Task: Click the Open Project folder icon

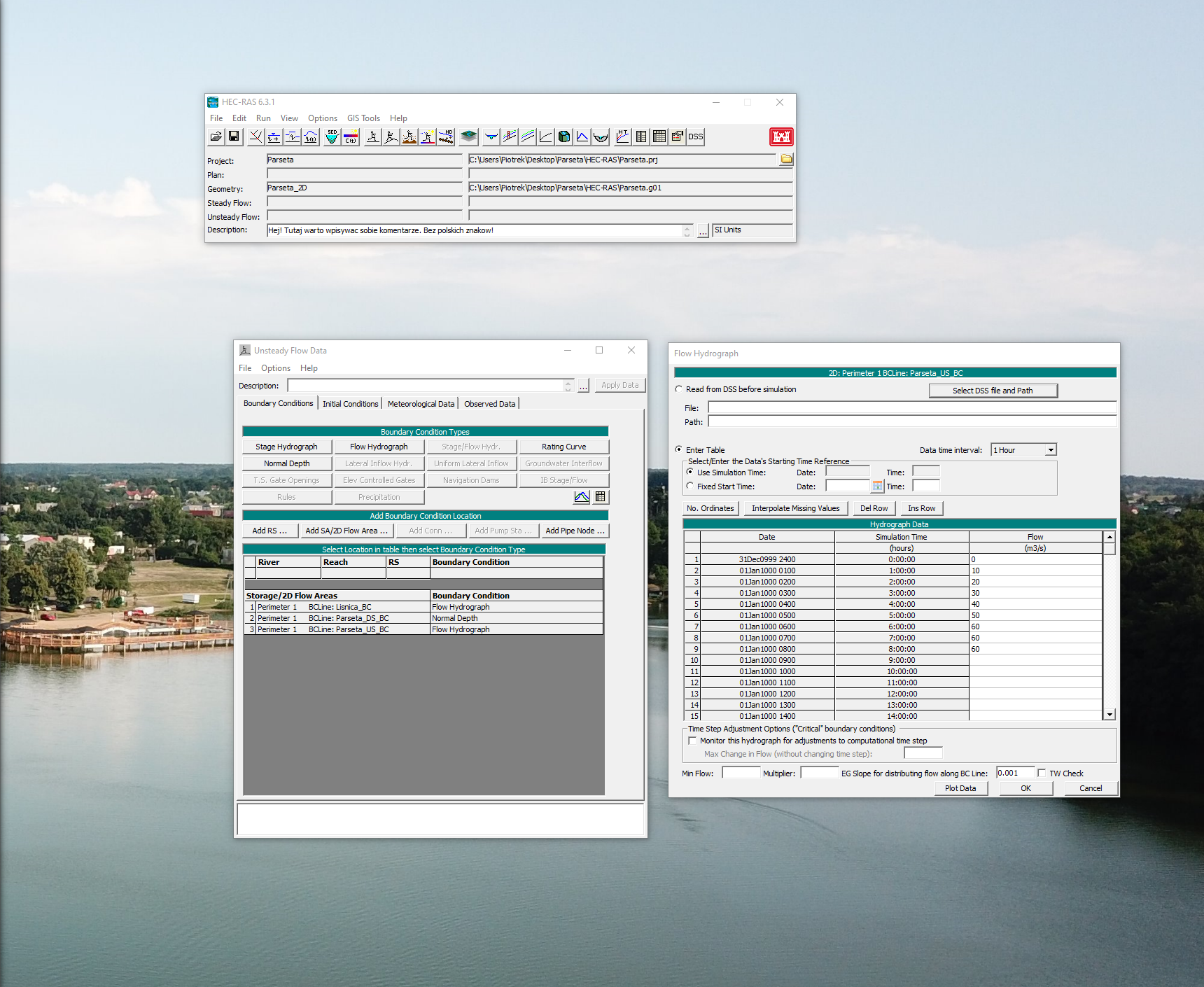Action: 216,136
